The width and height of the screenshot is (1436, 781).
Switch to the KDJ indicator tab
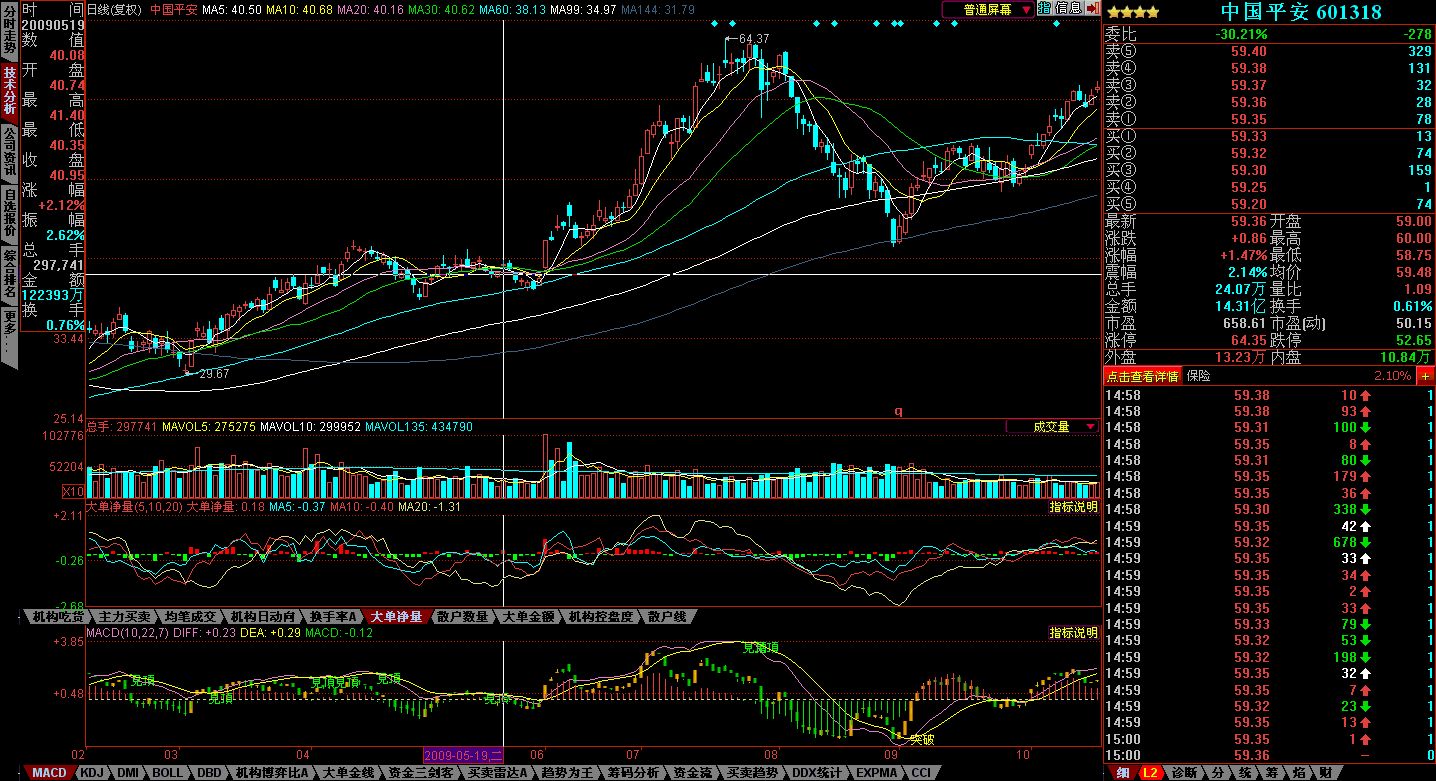click(x=92, y=773)
